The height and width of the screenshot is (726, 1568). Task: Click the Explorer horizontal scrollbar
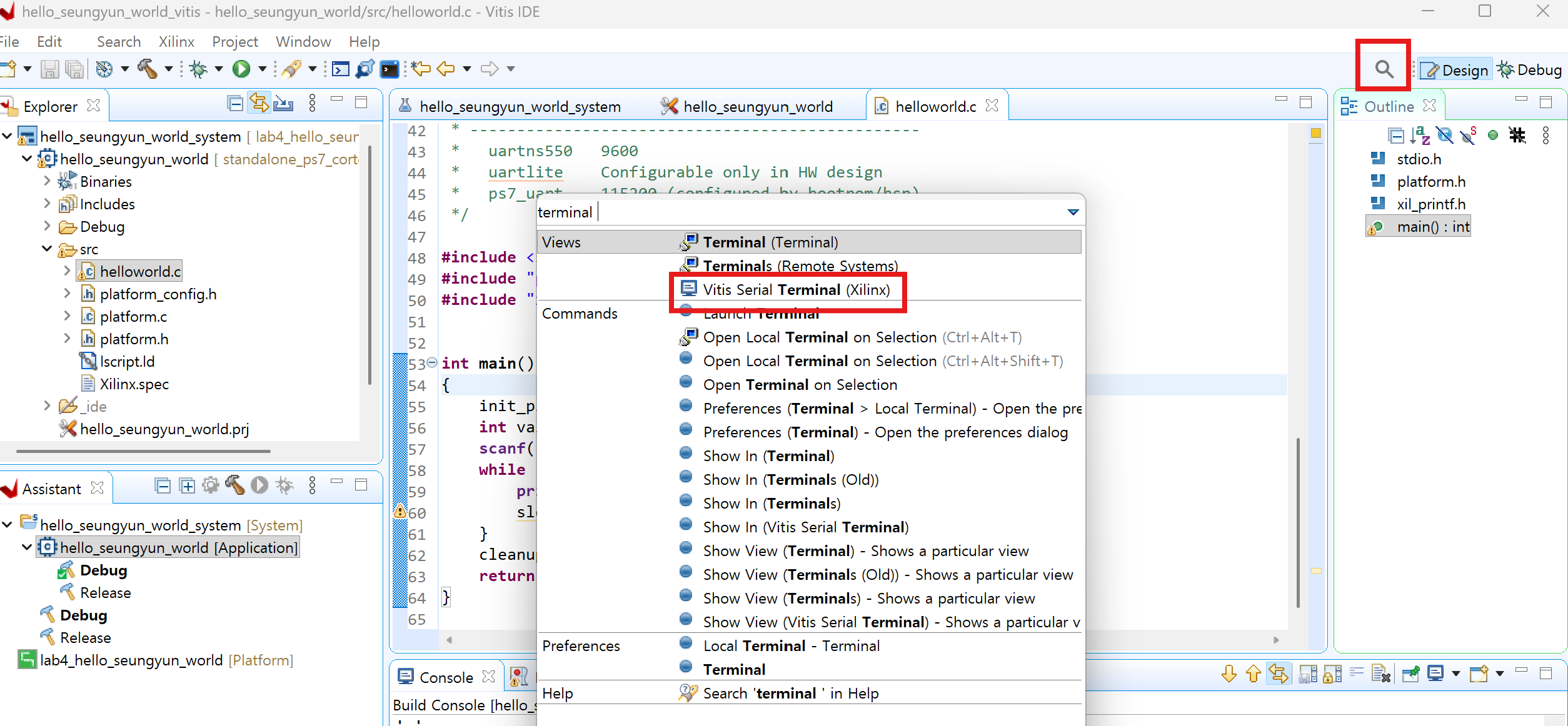click(x=144, y=450)
